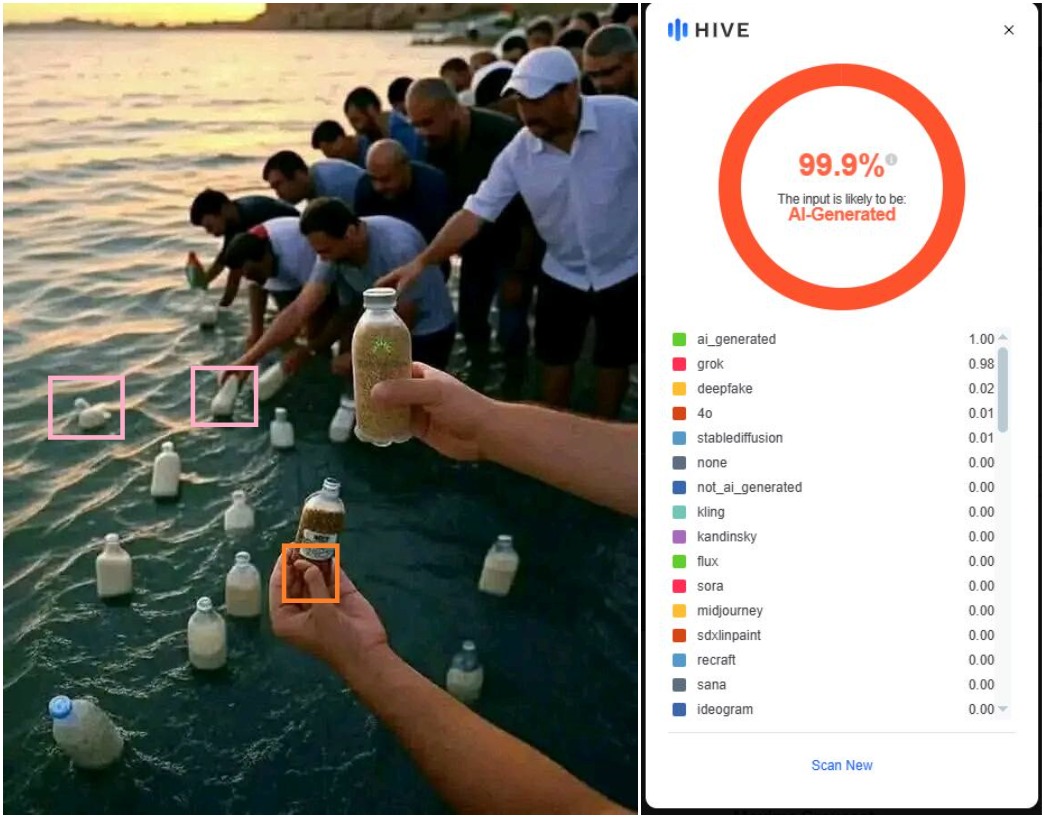Click Scan New link
The height and width of the screenshot is (818, 1044).
pos(842,765)
